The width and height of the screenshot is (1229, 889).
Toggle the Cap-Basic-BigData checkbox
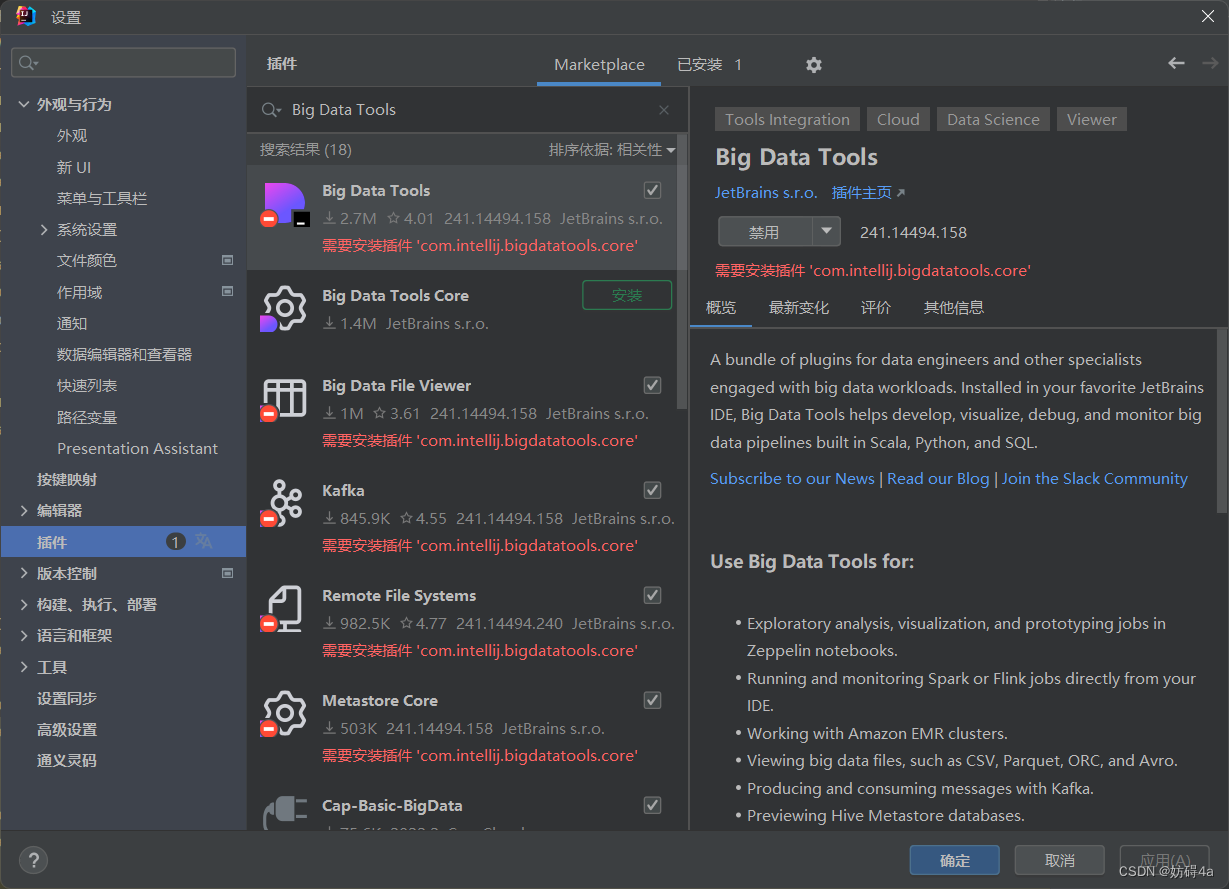pos(652,805)
